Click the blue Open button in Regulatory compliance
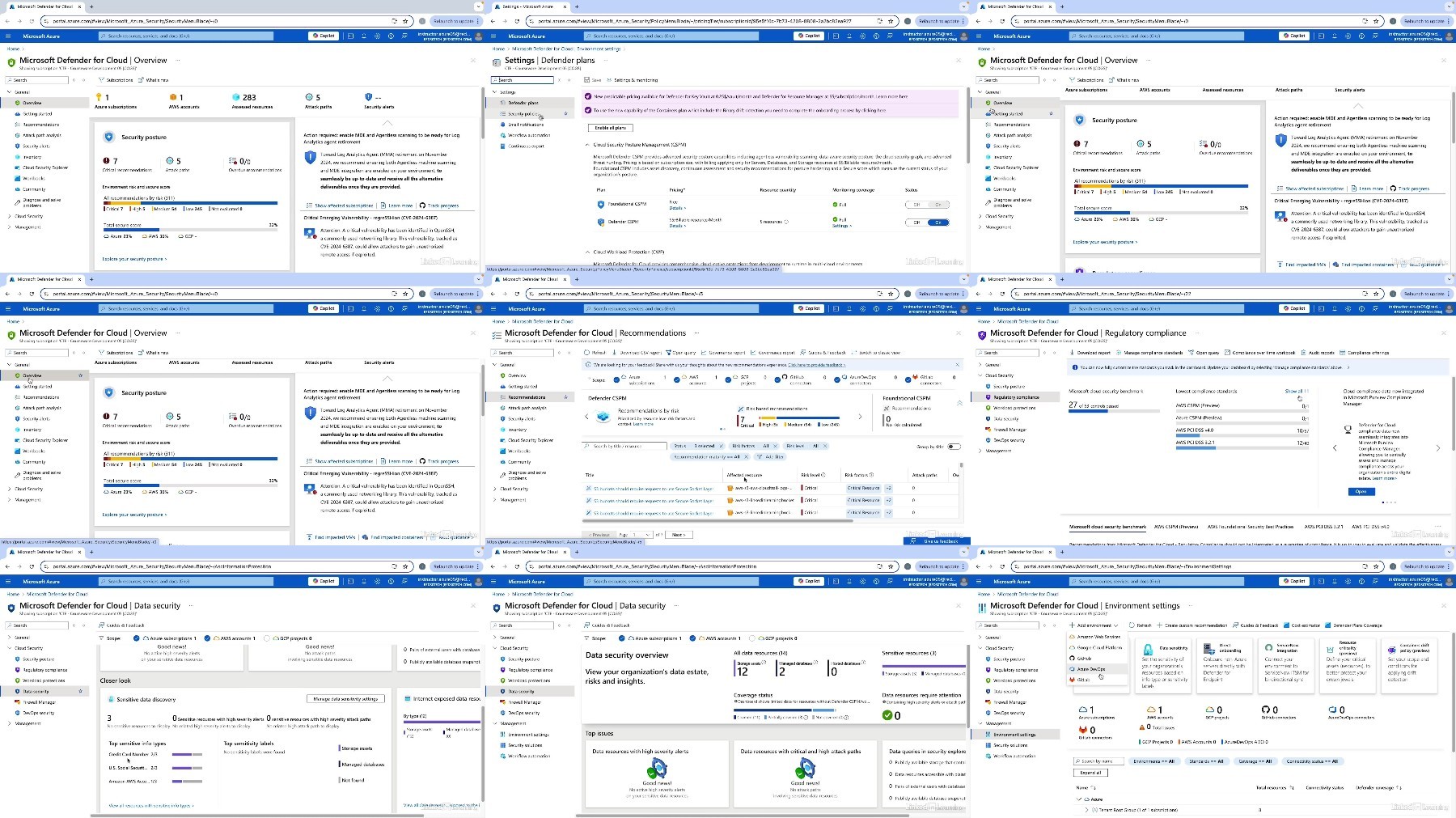The height and width of the screenshot is (818, 1456). coord(1361,492)
